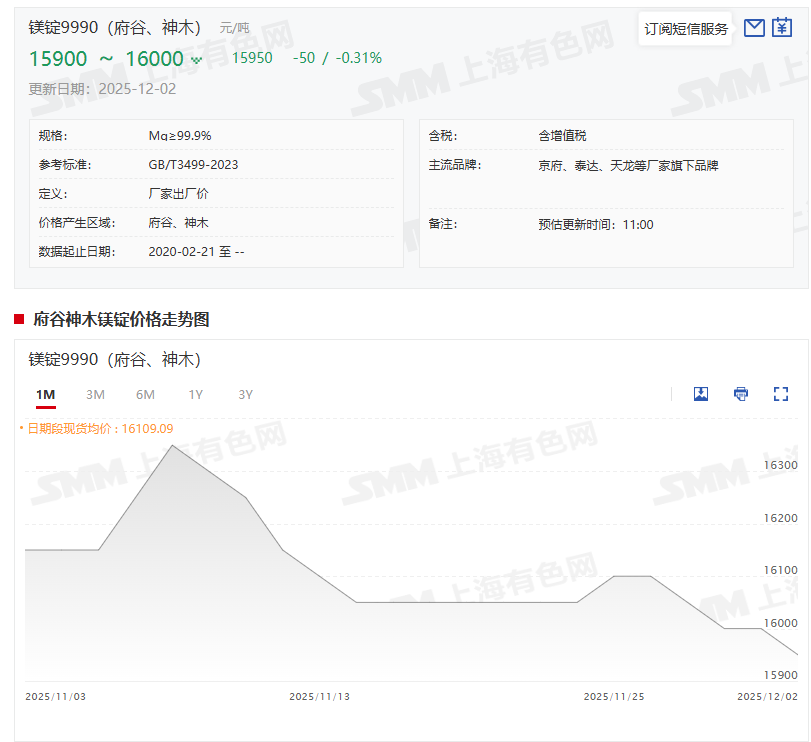The image size is (811, 742).
Task: Click the yen calendar icon
Action: (x=782, y=27)
